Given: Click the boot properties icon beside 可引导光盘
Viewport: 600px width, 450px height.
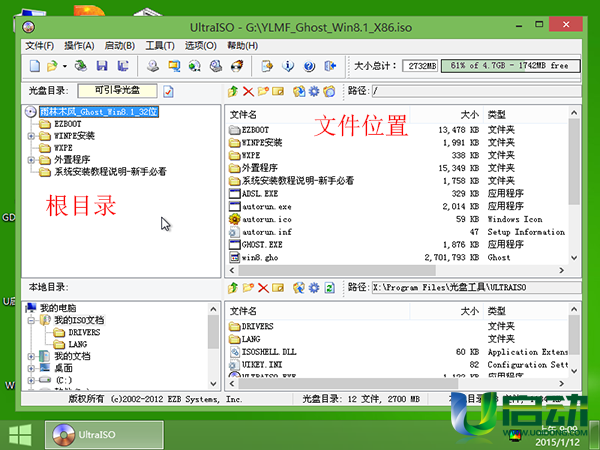Looking at the screenshot, I should pyautogui.click(x=168, y=91).
